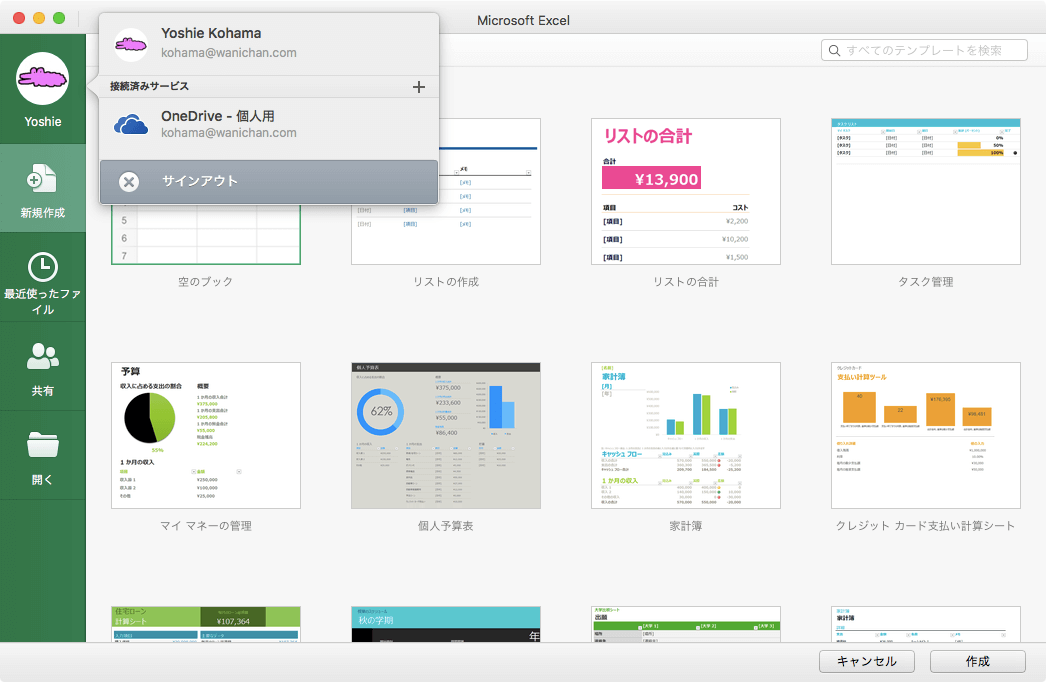The image size is (1046, 682).
Task: Click the 空のブック label text
Action: (205, 282)
